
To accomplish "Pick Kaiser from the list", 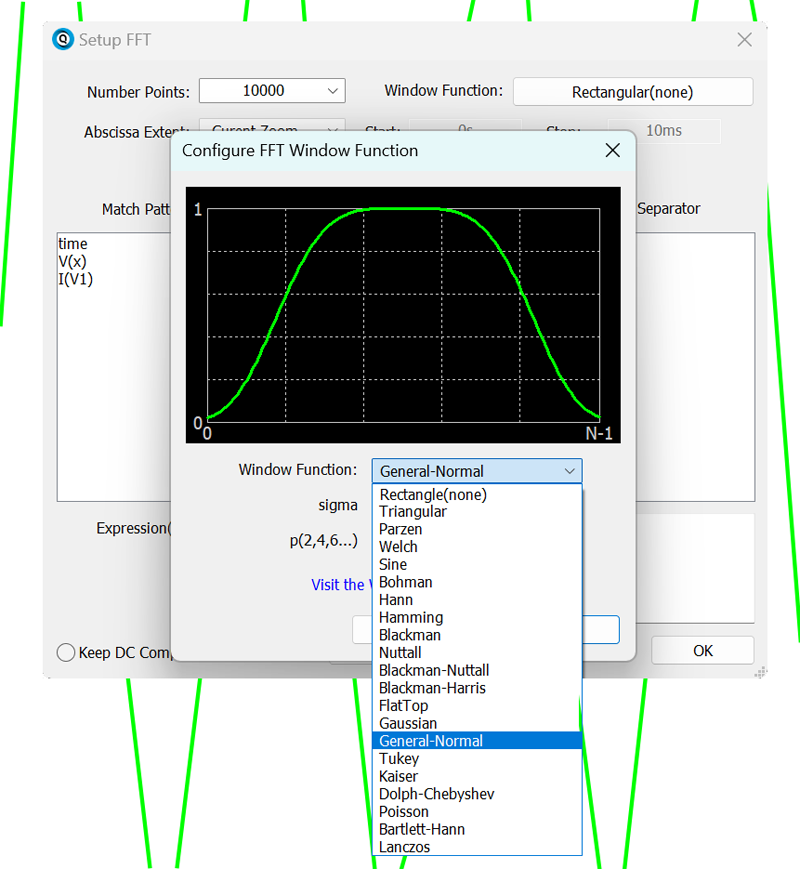I will (398, 776).
